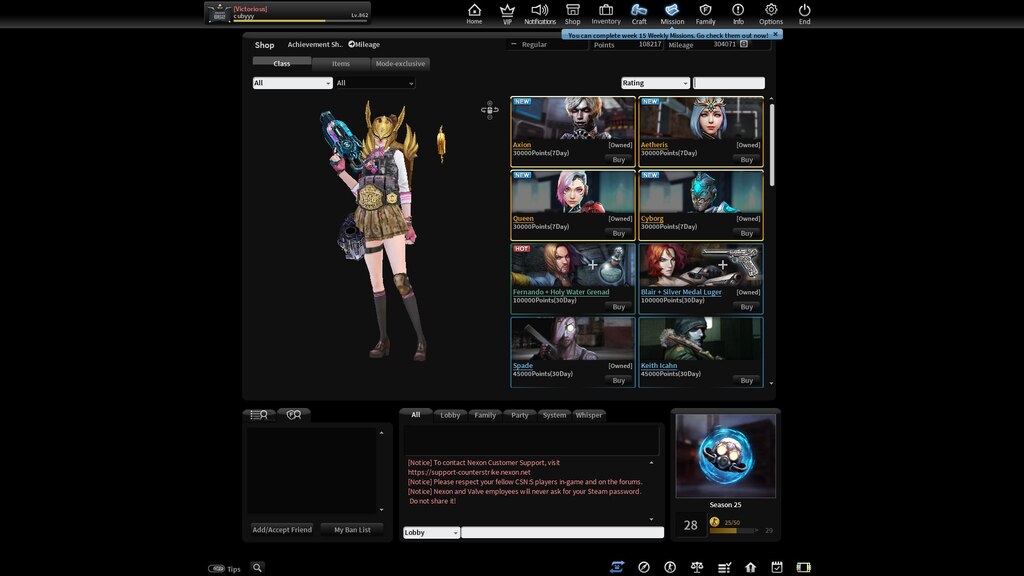Open the friend search icon tab
Screen dimensions: 1024x576
294,415
